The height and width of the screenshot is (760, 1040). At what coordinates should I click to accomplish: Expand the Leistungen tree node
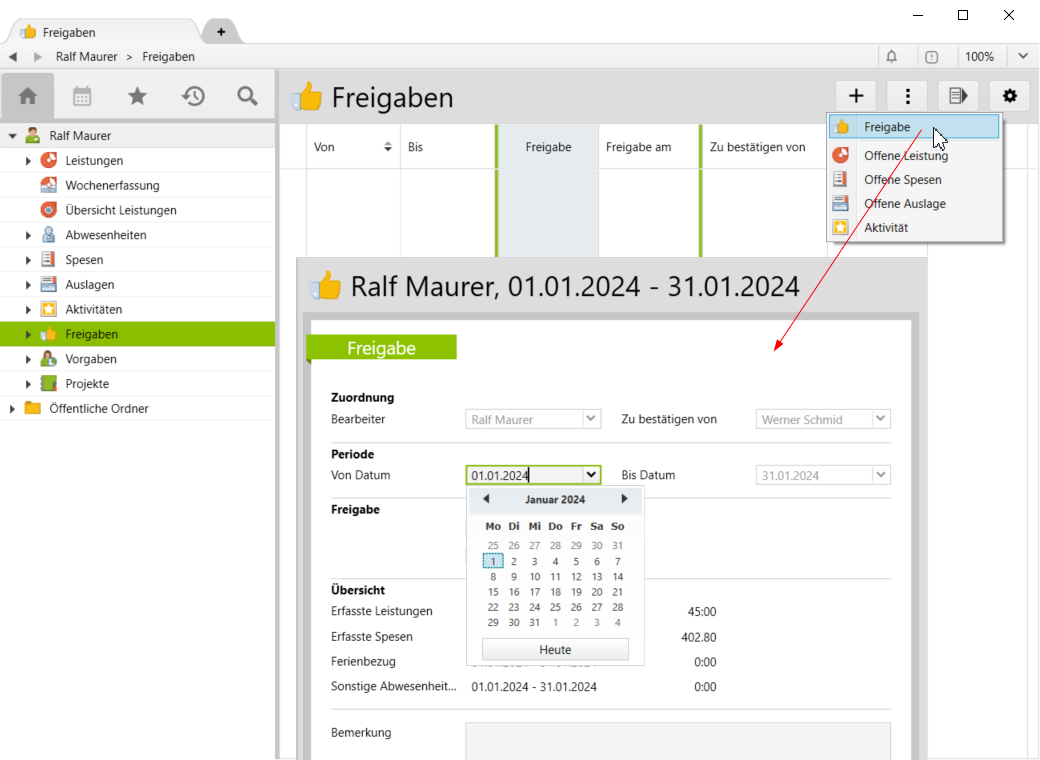[29, 161]
